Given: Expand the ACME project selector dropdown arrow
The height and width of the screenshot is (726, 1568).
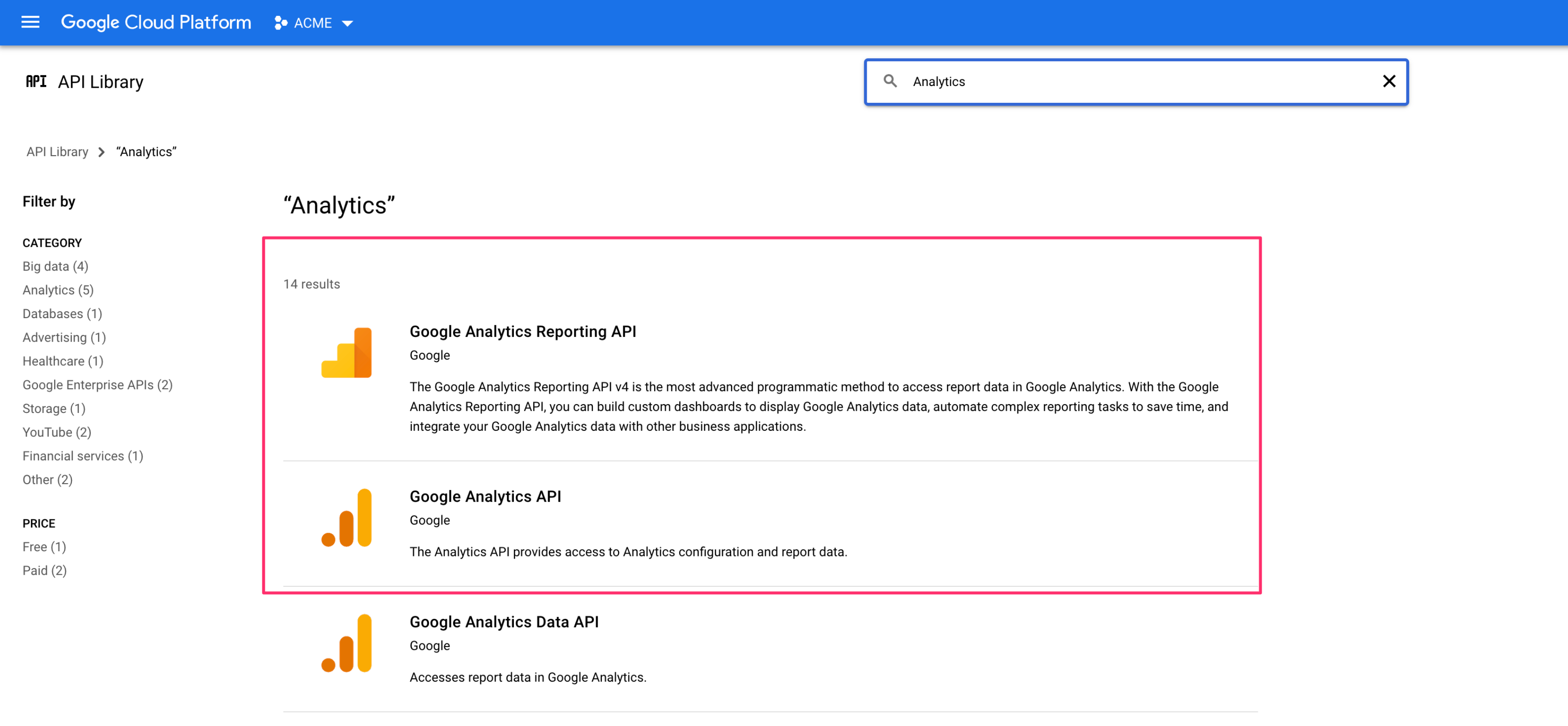Looking at the screenshot, I should (348, 24).
